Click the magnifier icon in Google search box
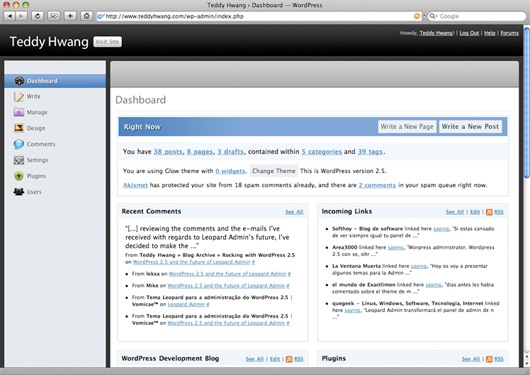Viewport: 530px width, 375px height. (x=433, y=16)
